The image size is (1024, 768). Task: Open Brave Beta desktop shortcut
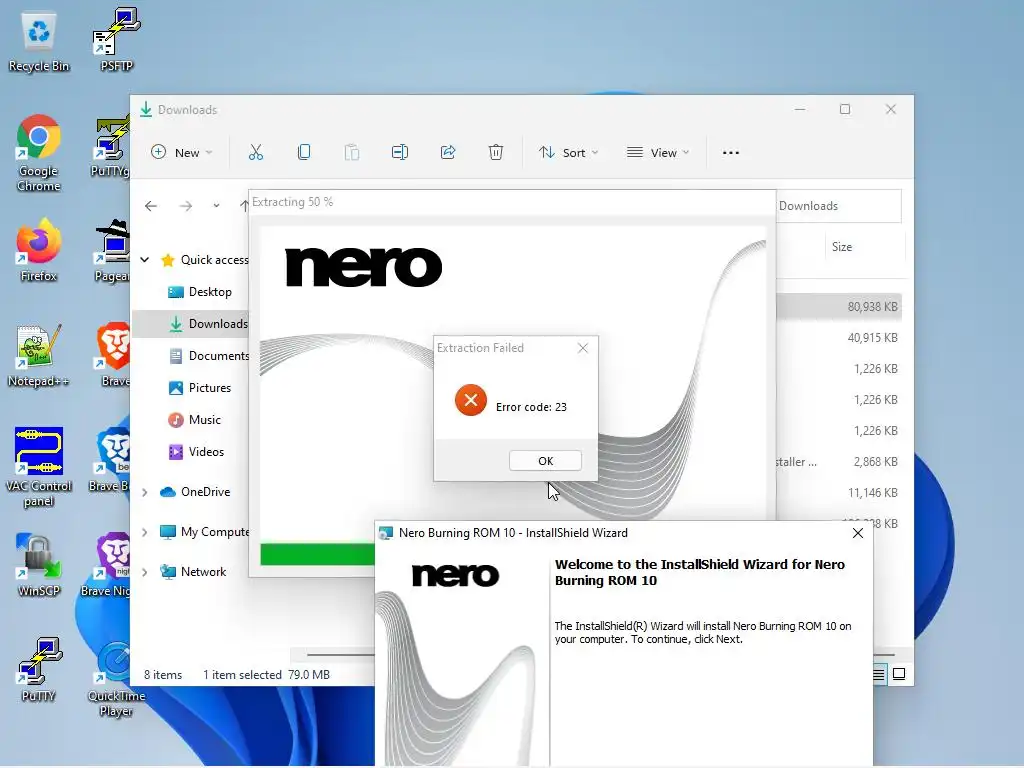tap(109, 460)
